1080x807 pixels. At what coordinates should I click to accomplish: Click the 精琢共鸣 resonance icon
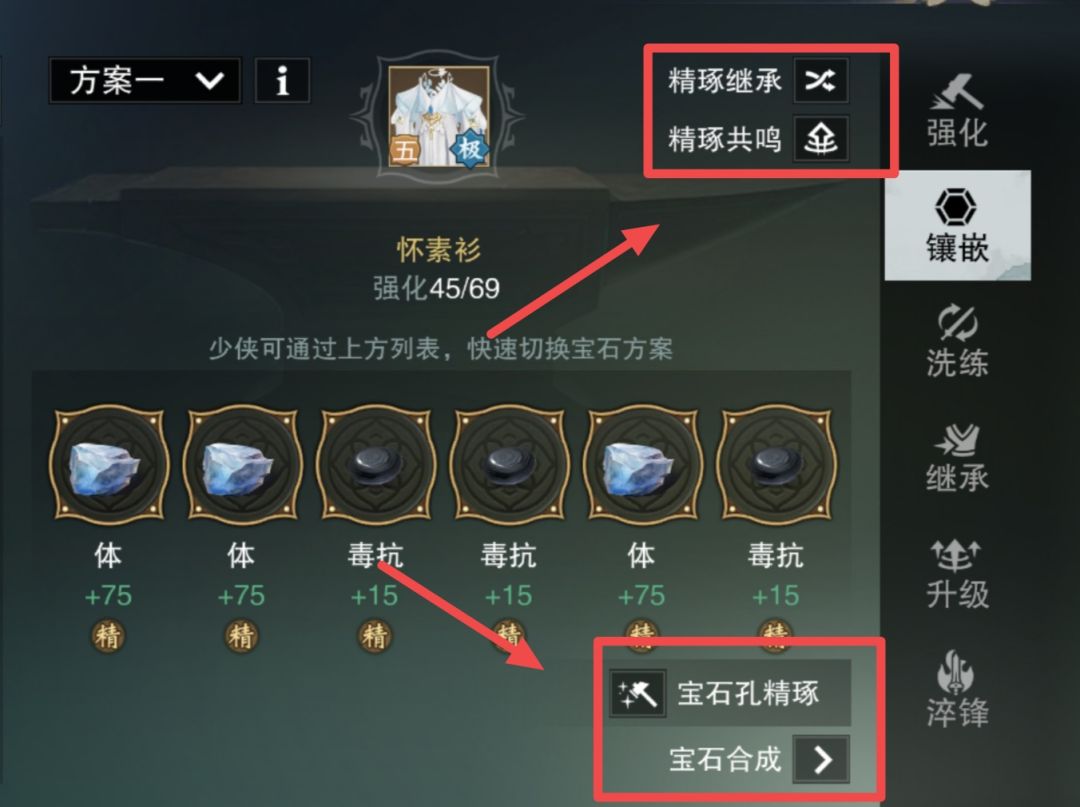pyautogui.click(x=820, y=139)
